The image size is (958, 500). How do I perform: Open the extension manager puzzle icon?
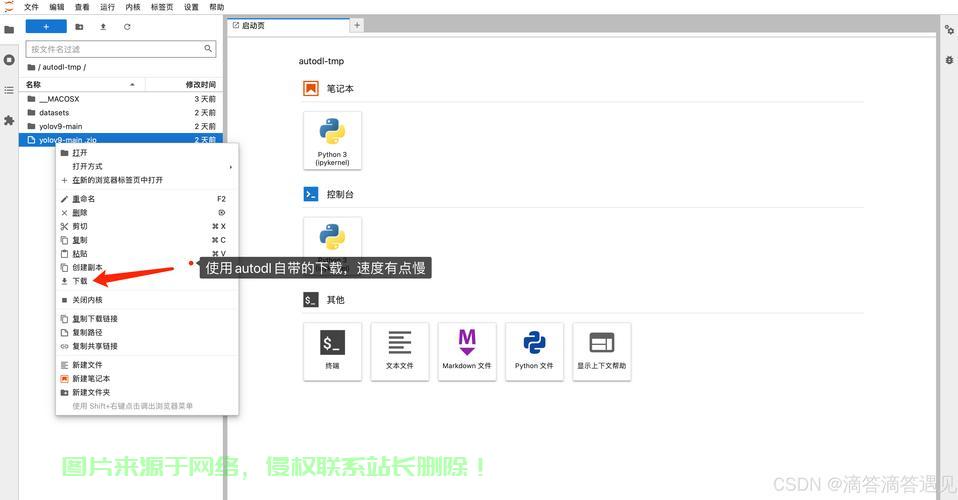9,120
